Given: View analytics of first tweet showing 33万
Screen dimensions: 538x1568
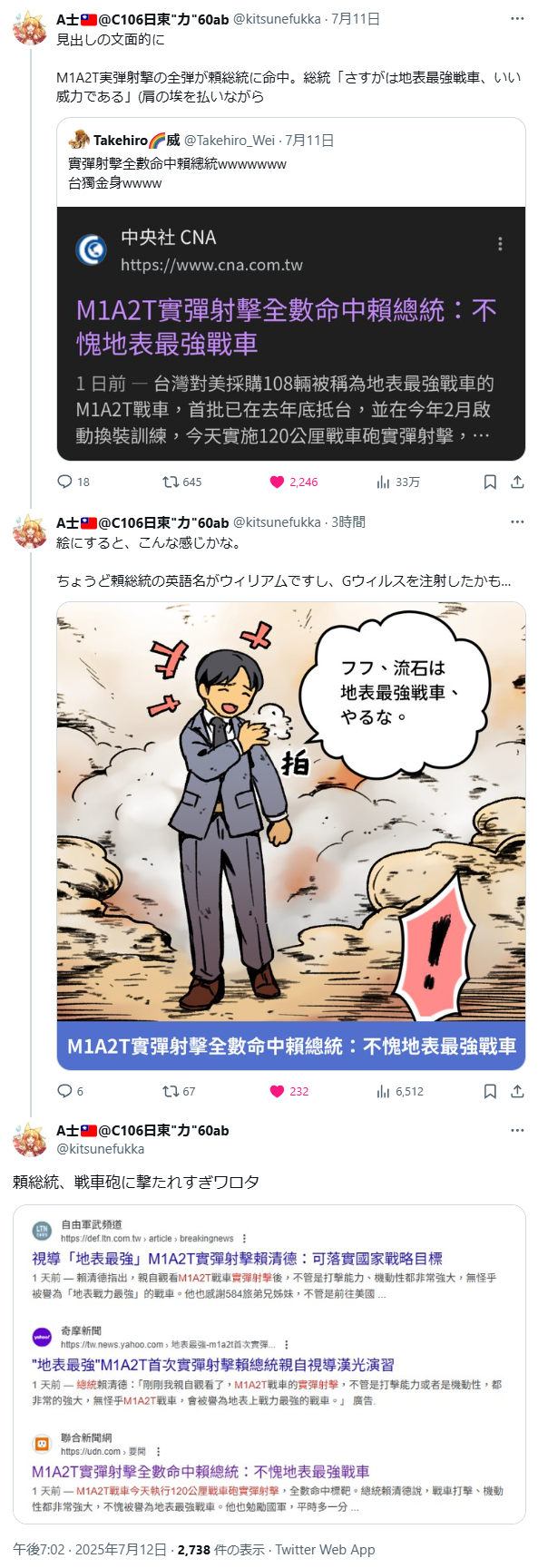Looking at the screenshot, I should pyautogui.click(x=397, y=482).
